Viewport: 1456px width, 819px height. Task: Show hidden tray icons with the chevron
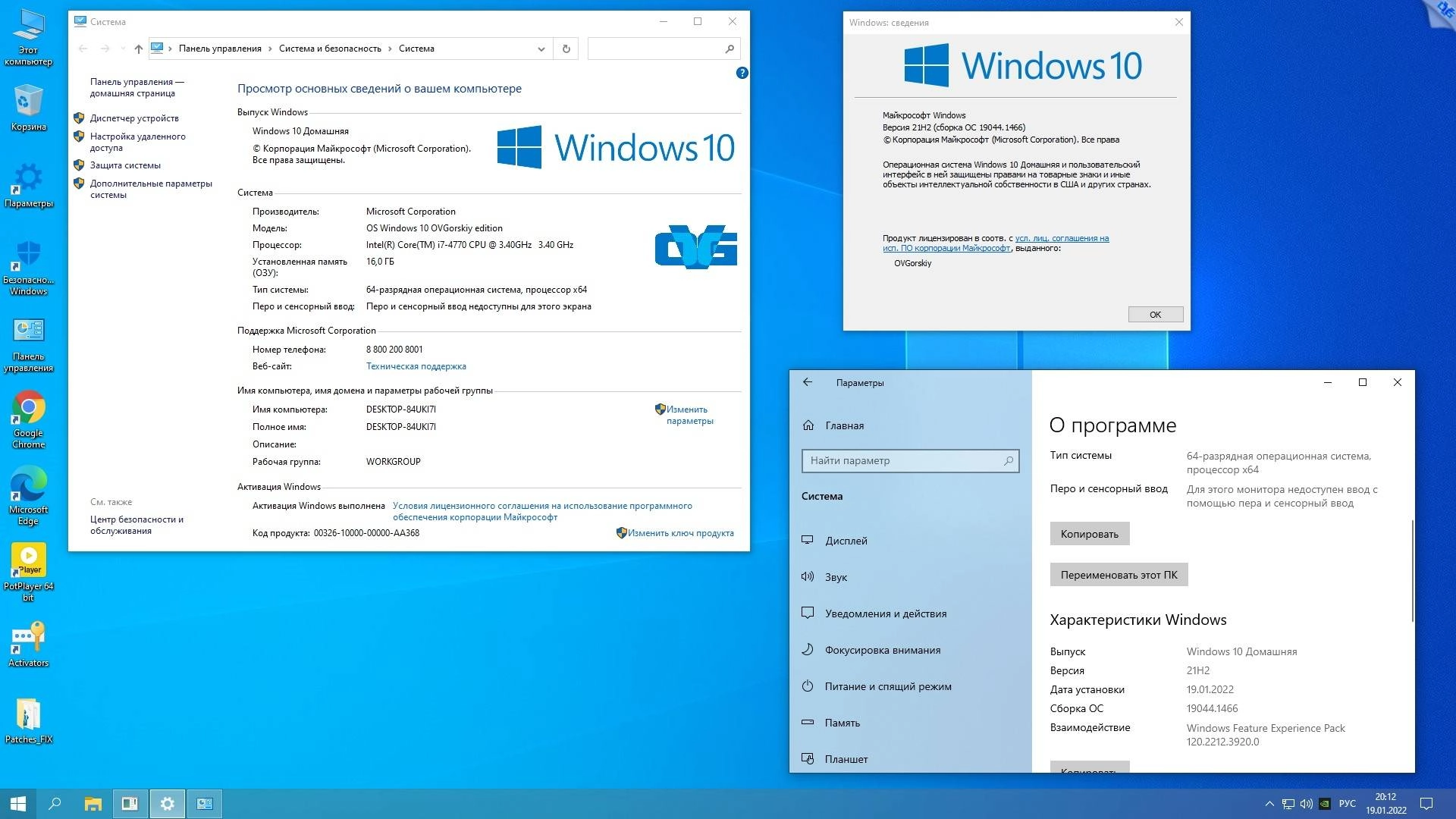point(1271,804)
